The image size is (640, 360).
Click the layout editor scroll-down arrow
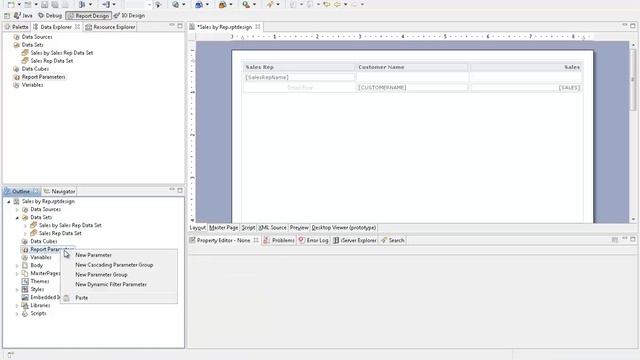coord(633,220)
